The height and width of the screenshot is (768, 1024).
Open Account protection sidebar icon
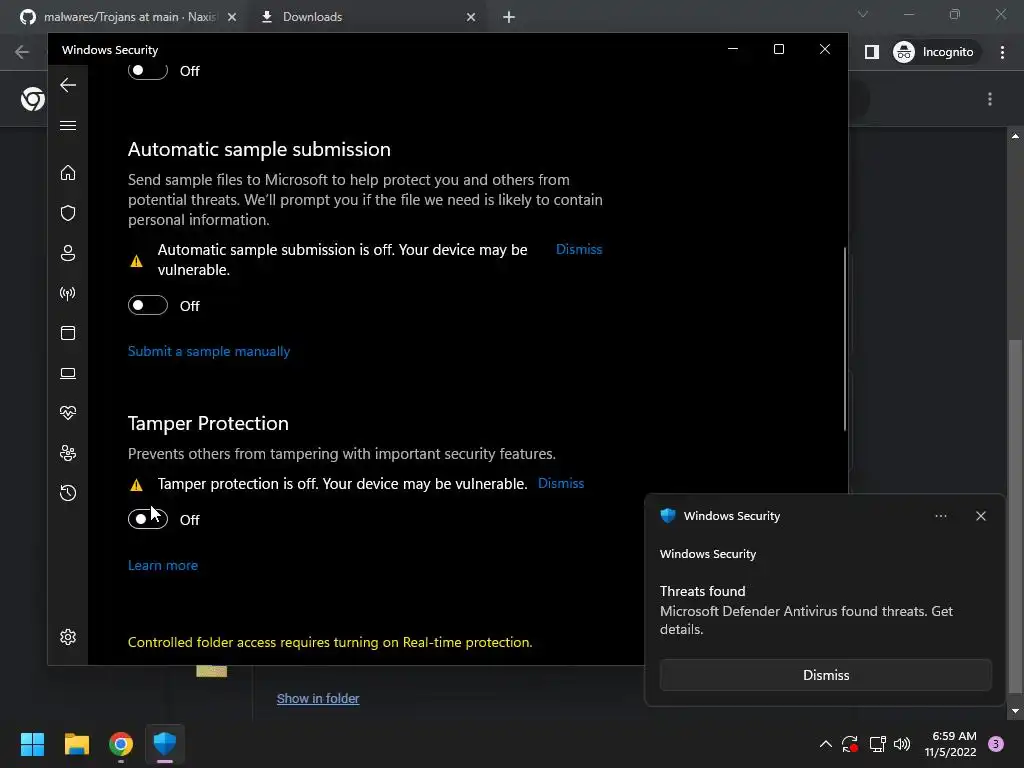tap(68, 253)
